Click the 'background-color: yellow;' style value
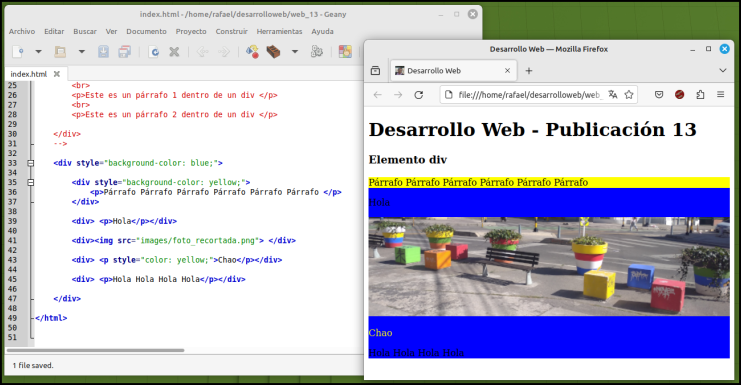 [x=184, y=182]
